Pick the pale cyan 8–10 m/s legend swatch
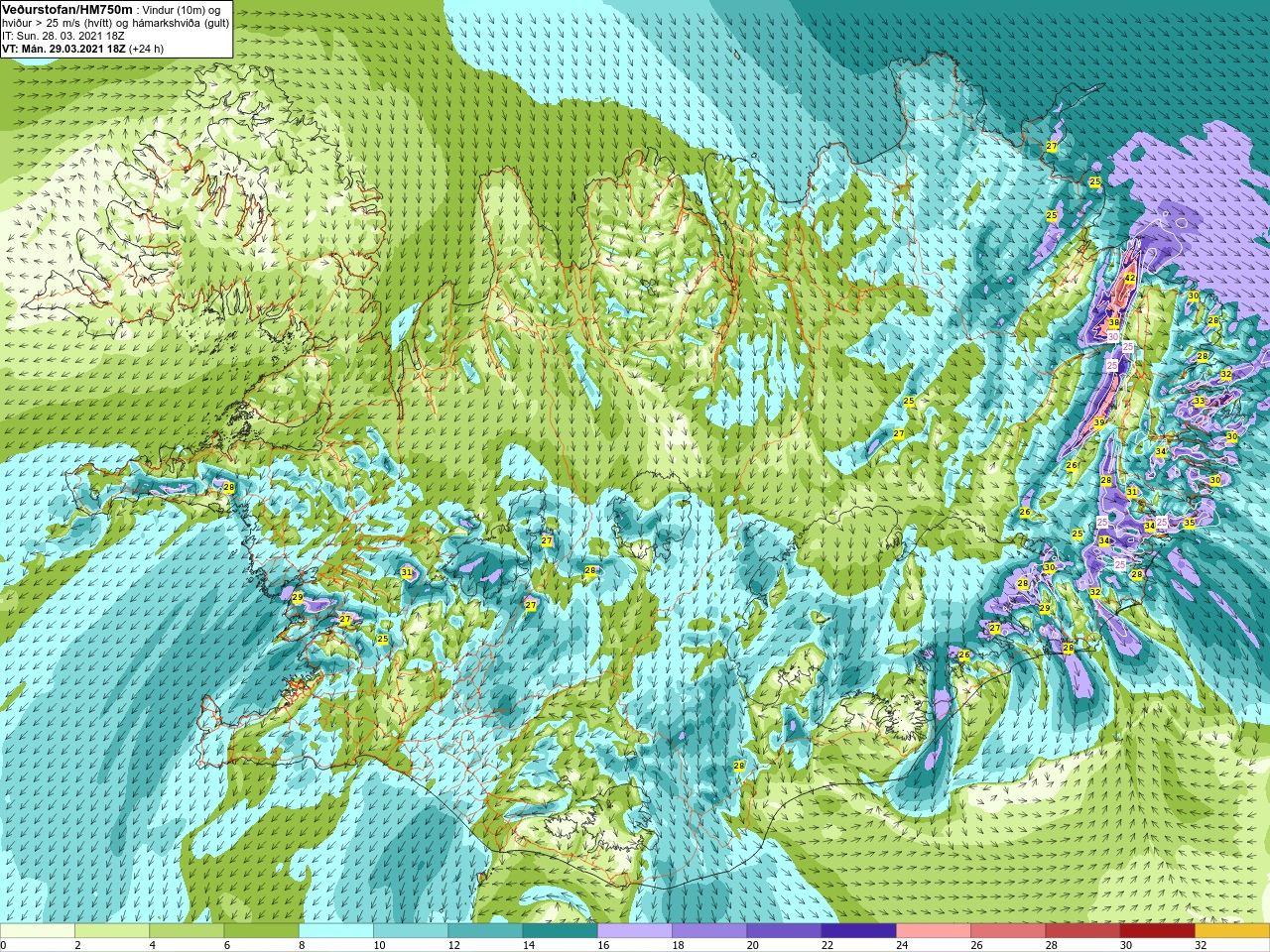Image resolution: width=1270 pixels, height=952 pixels. pyautogui.click(x=336, y=931)
